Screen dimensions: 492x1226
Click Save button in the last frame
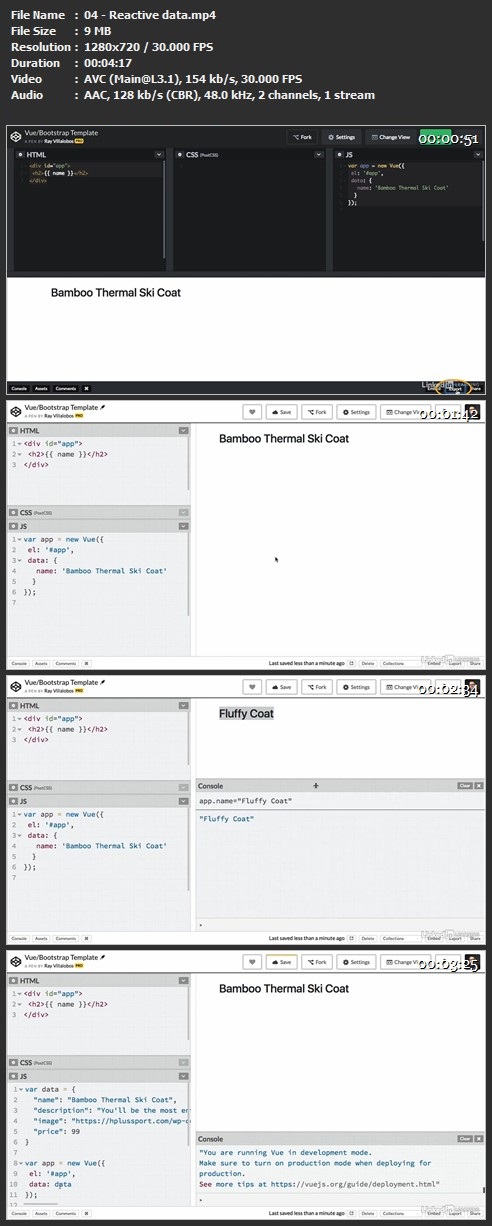click(281, 962)
